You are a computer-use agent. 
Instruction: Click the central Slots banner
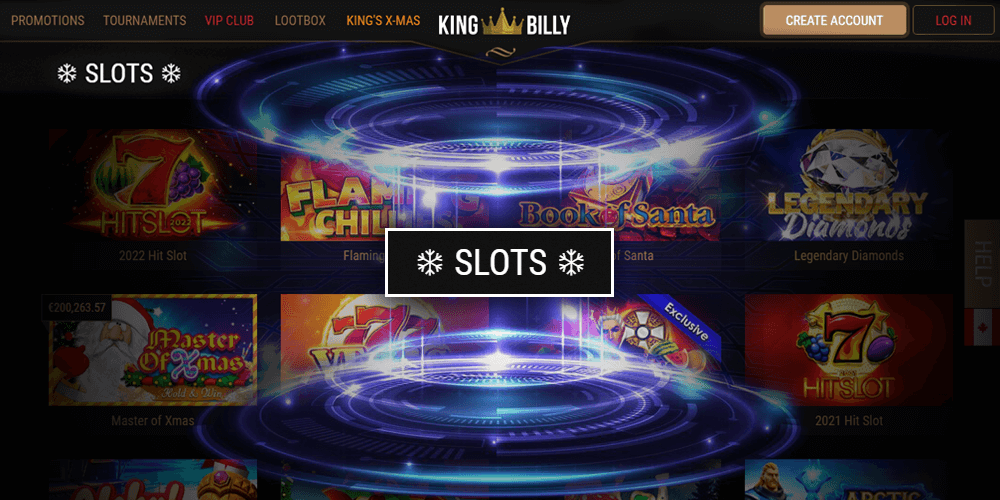click(499, 262)
